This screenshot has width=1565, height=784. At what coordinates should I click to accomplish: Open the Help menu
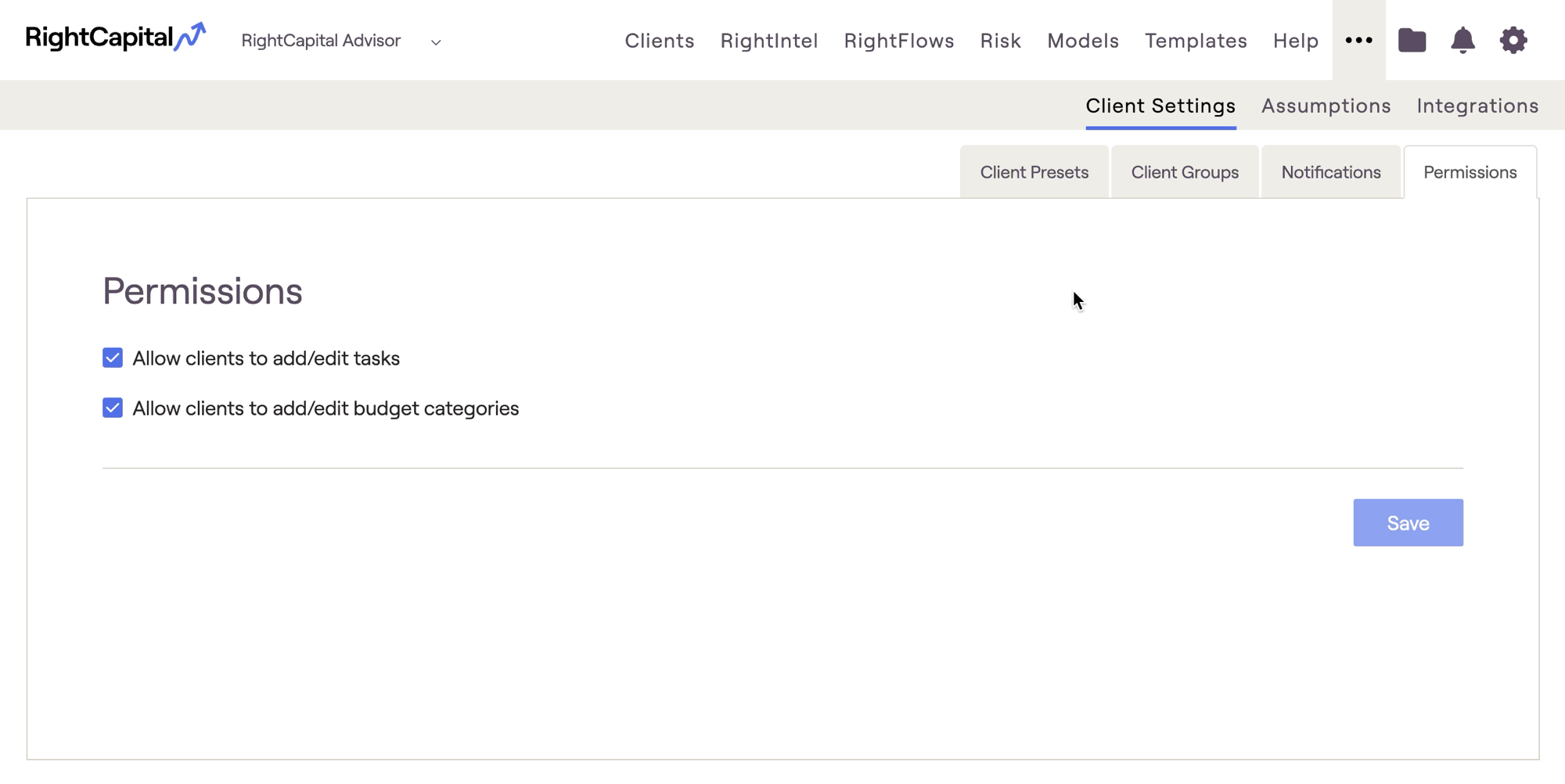pos(1295,41)
